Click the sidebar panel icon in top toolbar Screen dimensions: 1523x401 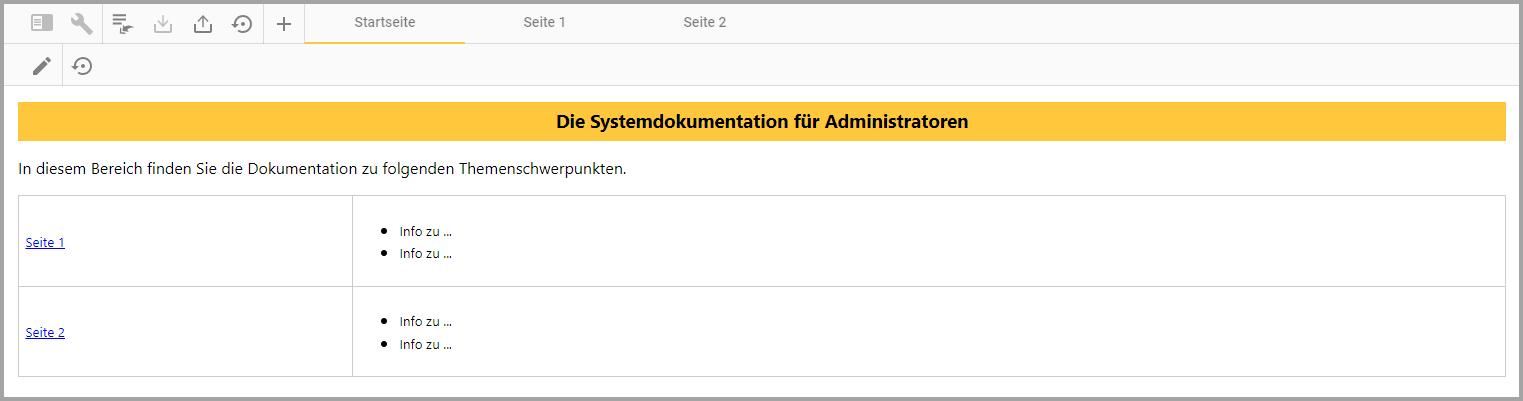click(42, 23)
